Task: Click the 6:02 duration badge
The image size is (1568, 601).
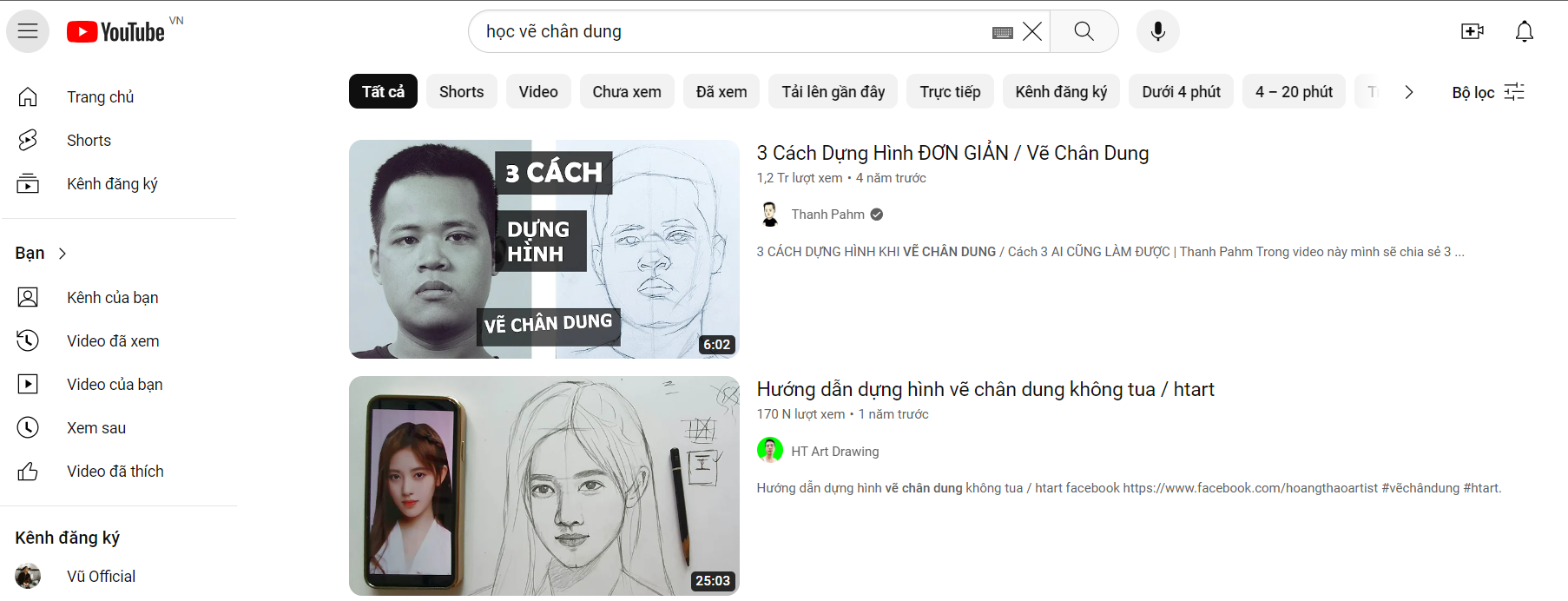Action: tap(717, 345)
